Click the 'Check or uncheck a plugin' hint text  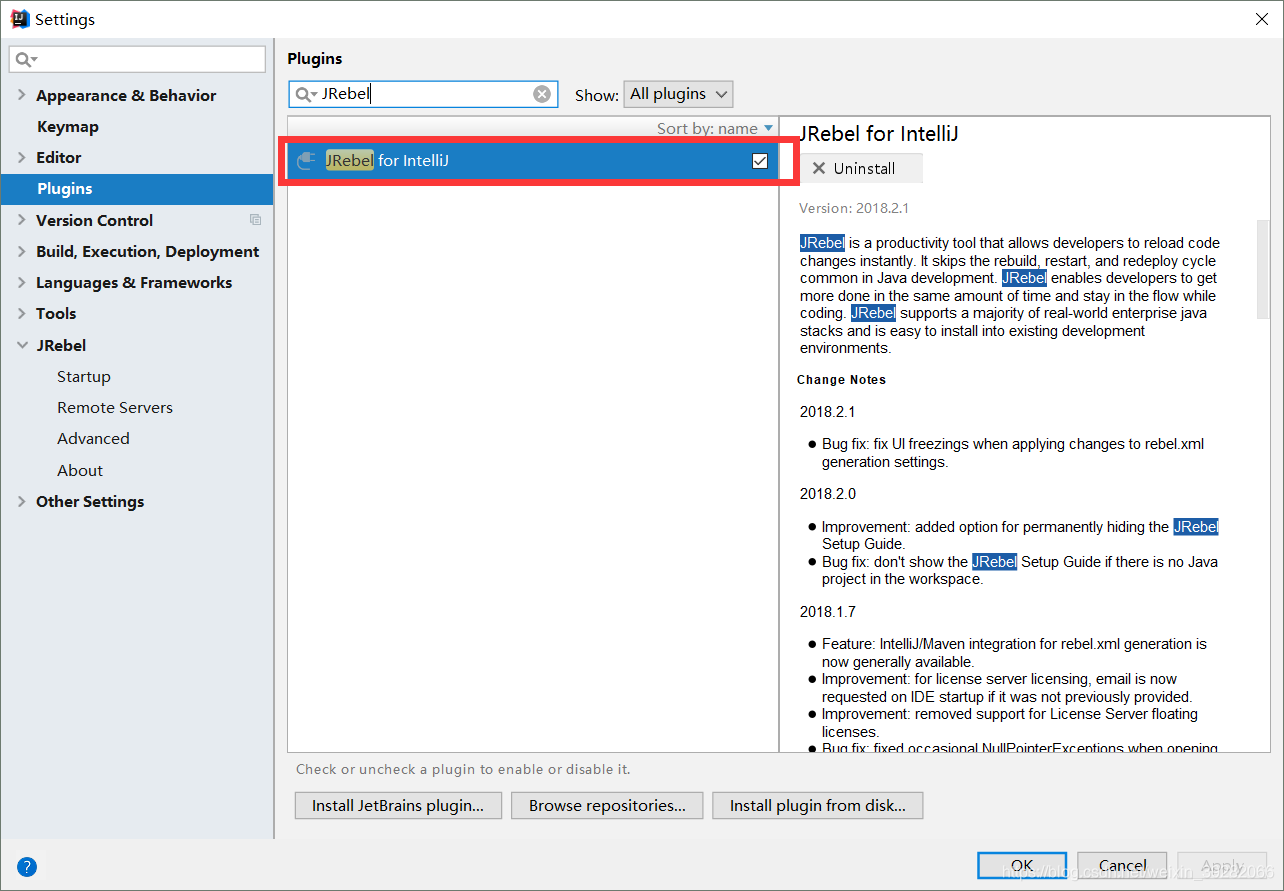click(x=463, y=769)
